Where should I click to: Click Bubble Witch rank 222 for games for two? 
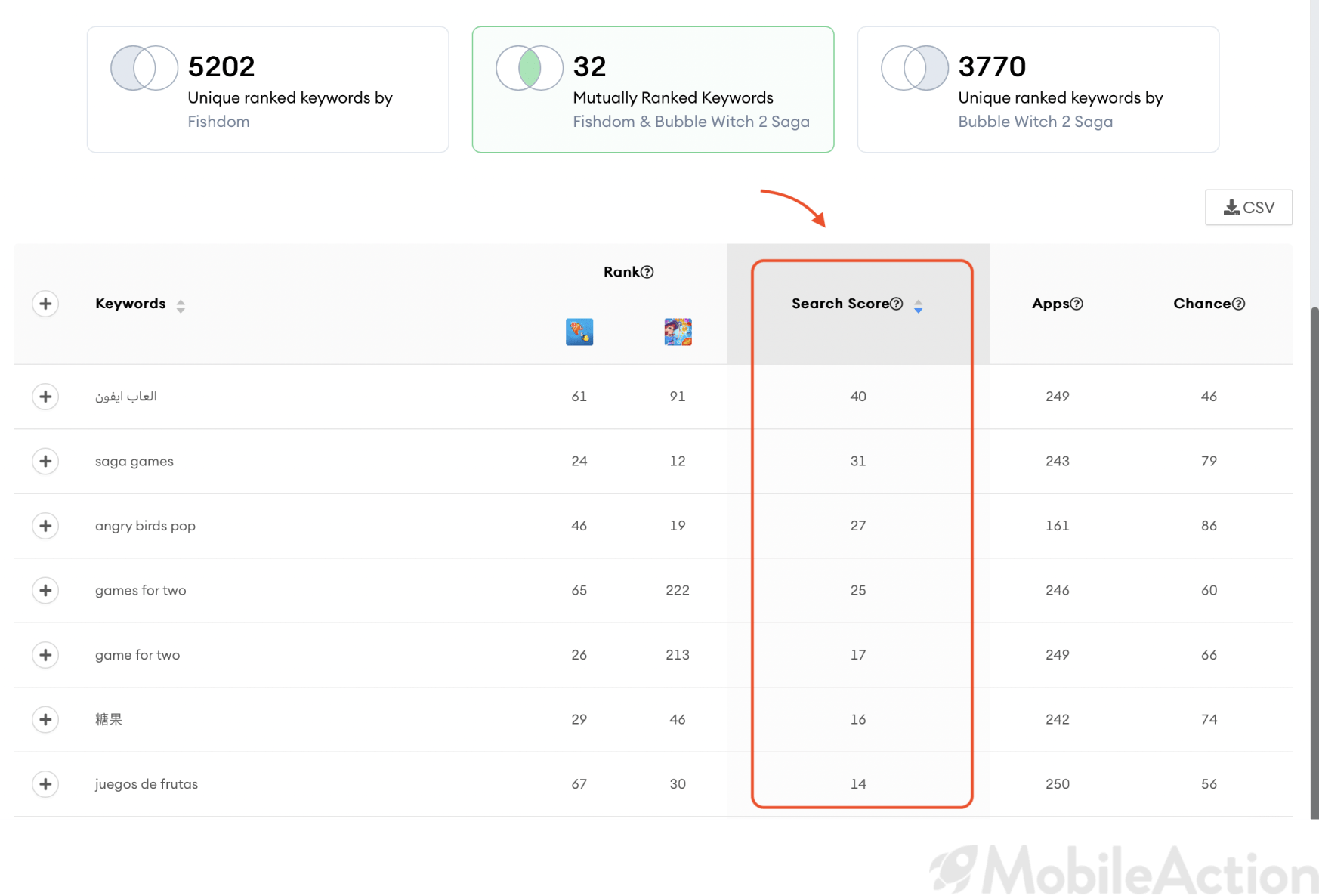point(678,590)
